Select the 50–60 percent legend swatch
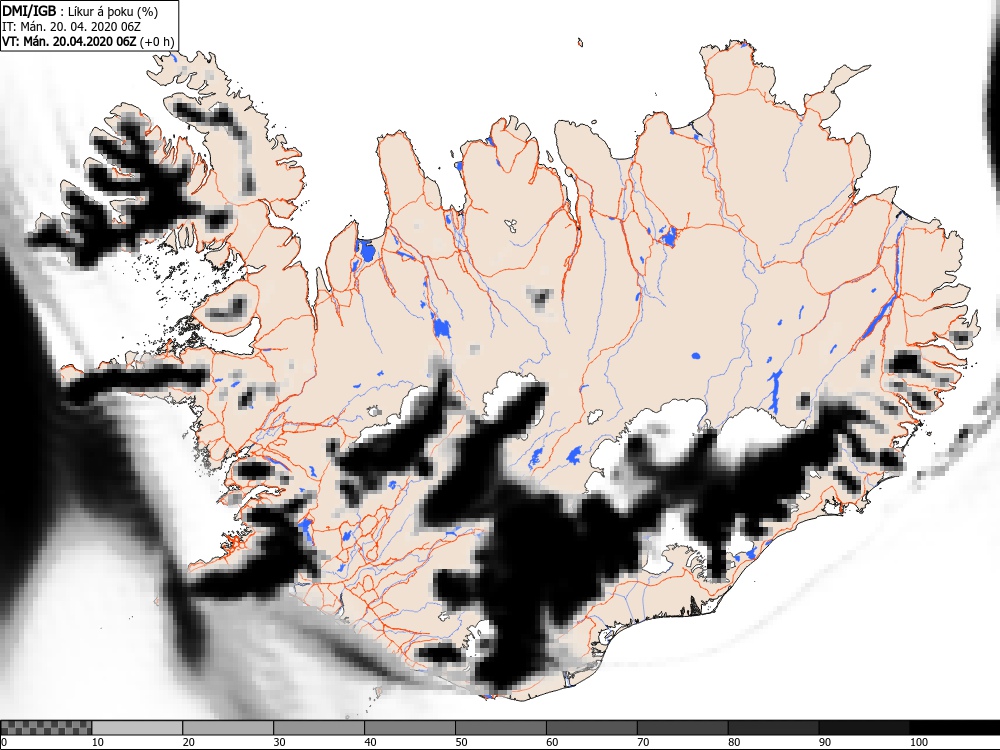The image size is (1000, 750). coord(501,728)
